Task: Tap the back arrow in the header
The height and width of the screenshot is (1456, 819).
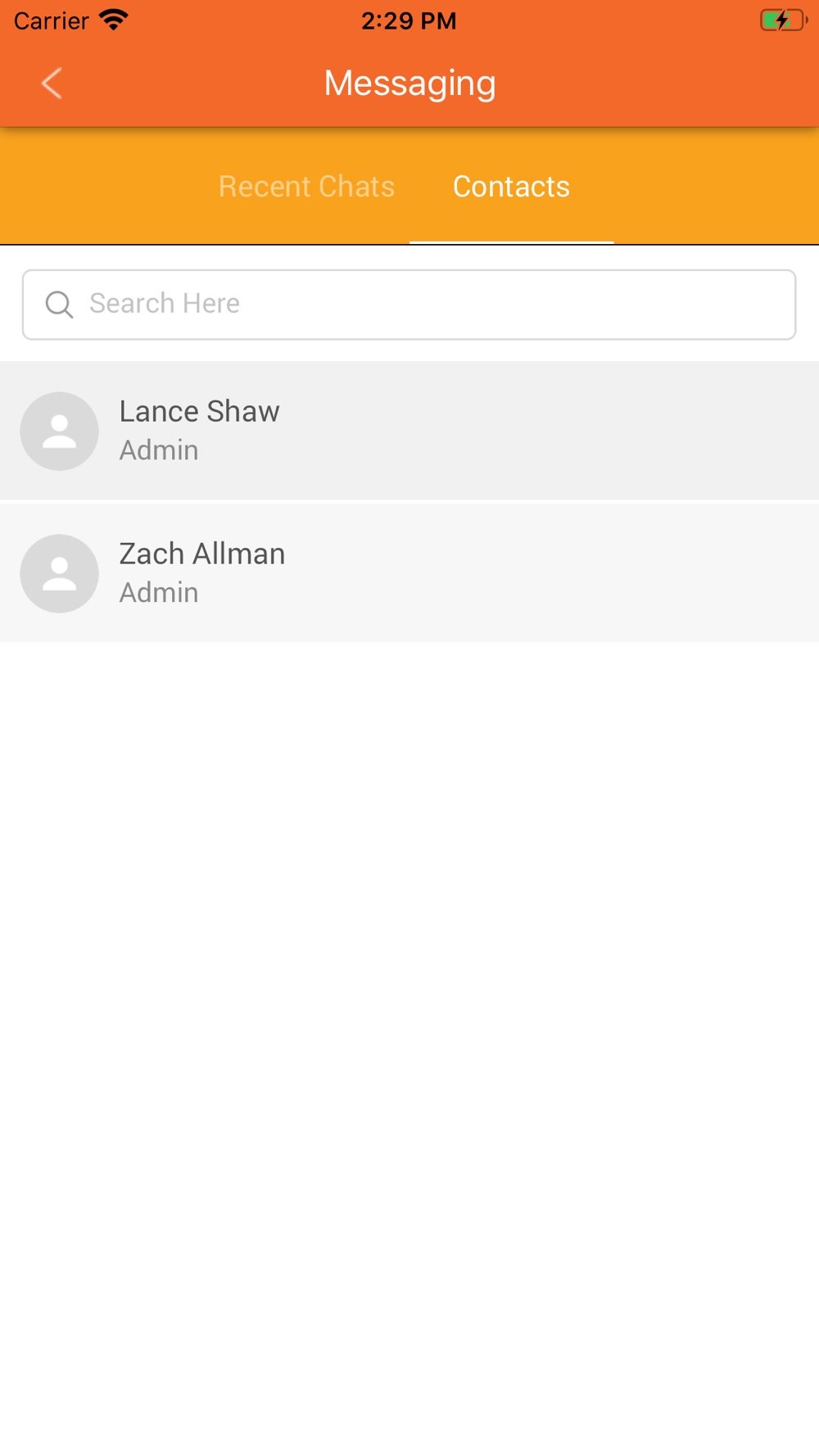Action: point(52,83)
